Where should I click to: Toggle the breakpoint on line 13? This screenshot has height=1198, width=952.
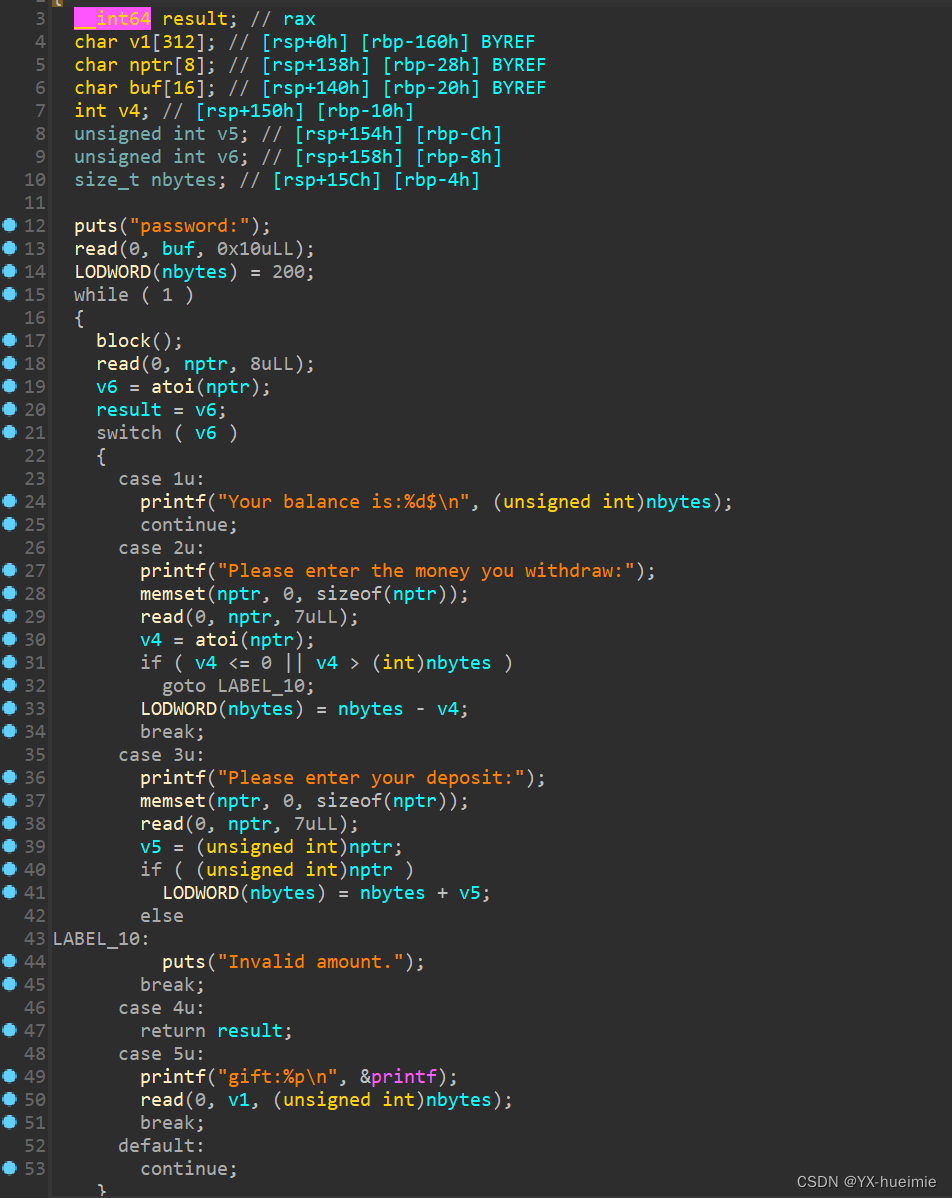(x=9, y=248)
